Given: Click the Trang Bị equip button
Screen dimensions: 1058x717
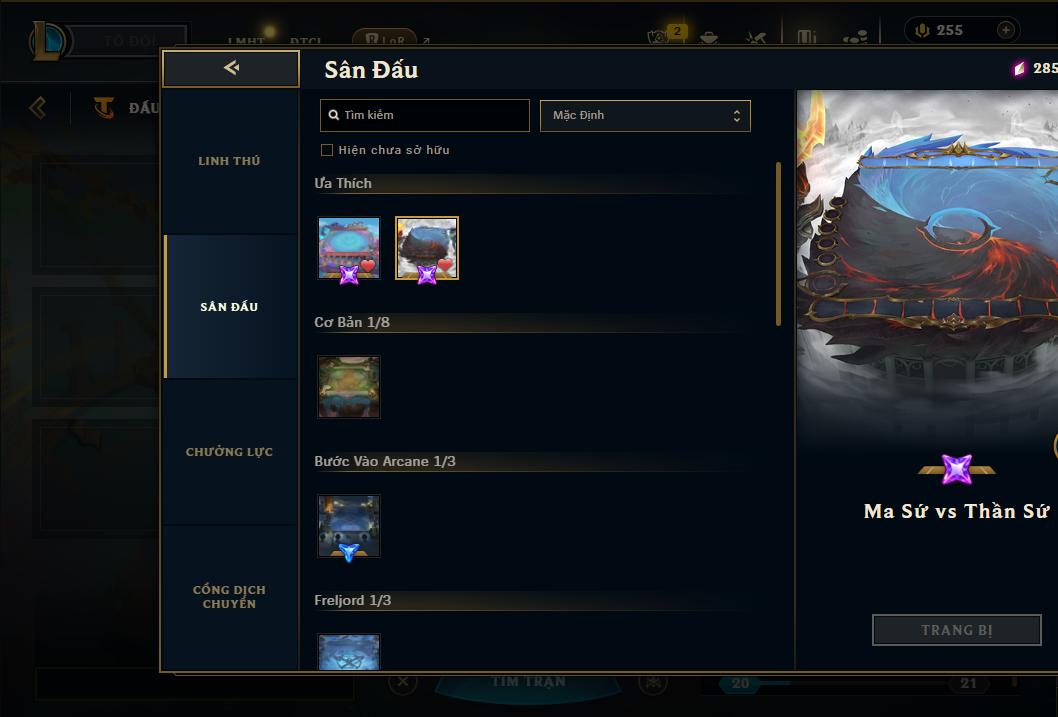Looking at the screenshot, I should pos(957,630).
